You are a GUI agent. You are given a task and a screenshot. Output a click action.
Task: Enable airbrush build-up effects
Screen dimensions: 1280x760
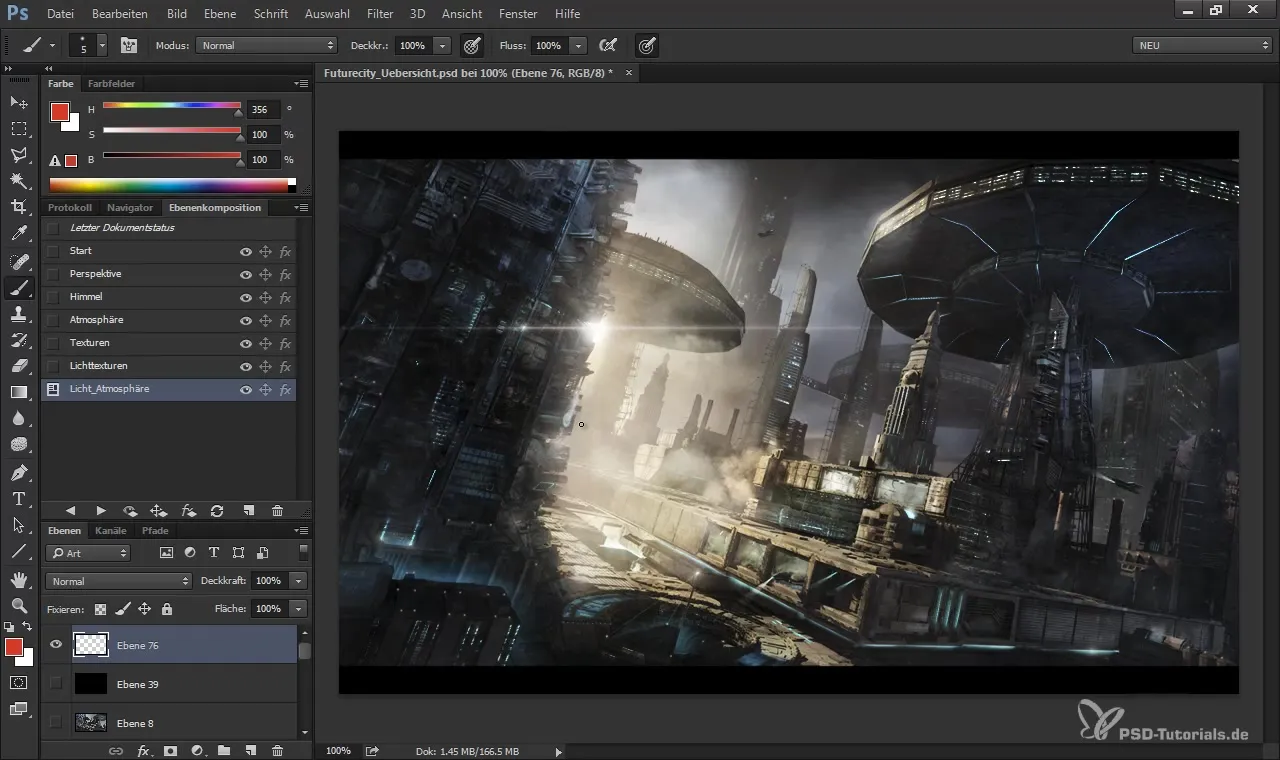606,45
